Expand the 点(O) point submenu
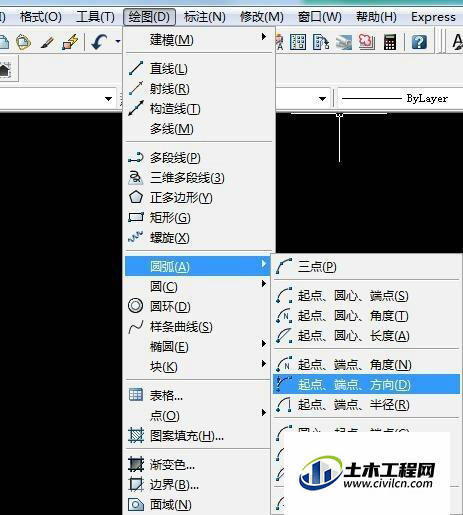The image size is (463, 515). click(198, 415)
